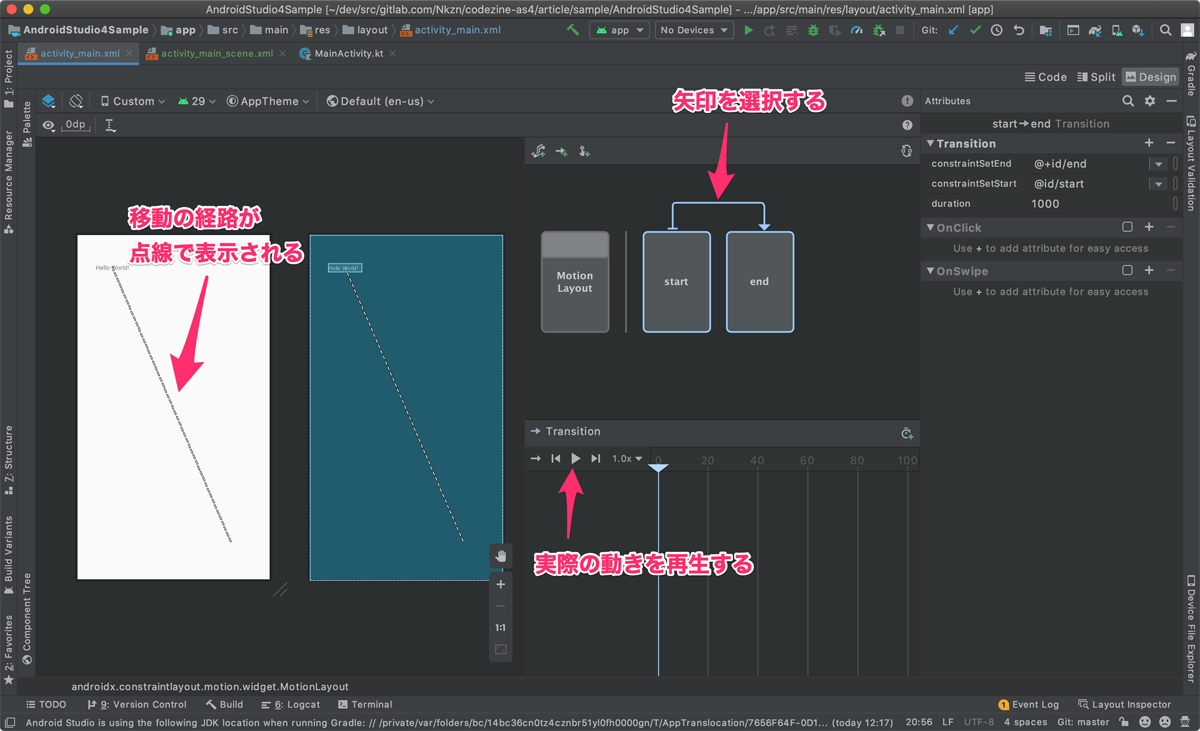1200x731 pixels.
Task: Click the guidelines icon in design toolbar
Action: tap(110, 125)
